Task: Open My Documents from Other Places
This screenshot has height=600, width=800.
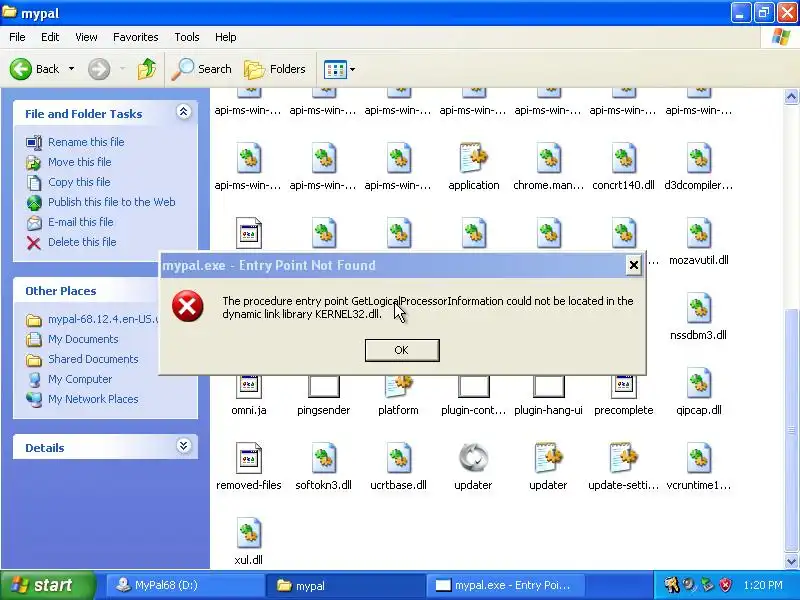Action: click(83, 339)
